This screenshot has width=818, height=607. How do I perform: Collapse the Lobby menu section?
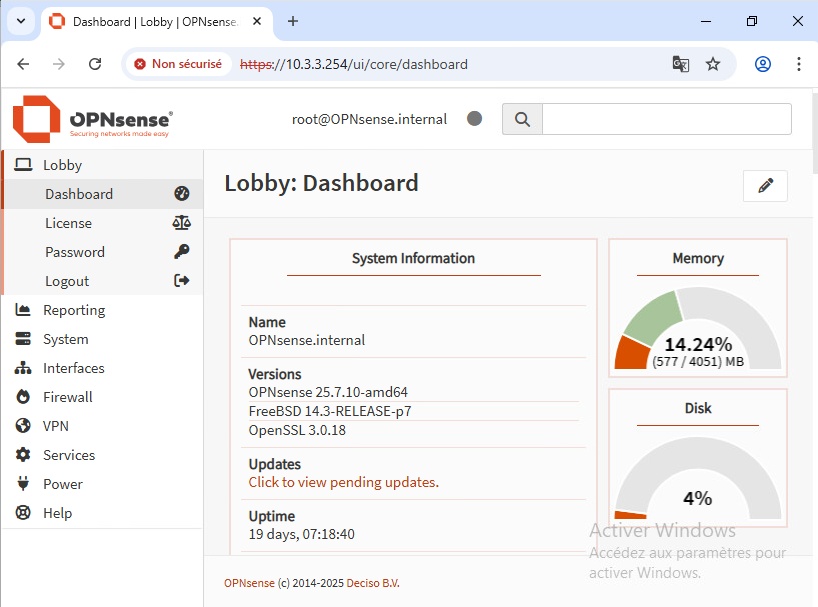coord(103,165)
